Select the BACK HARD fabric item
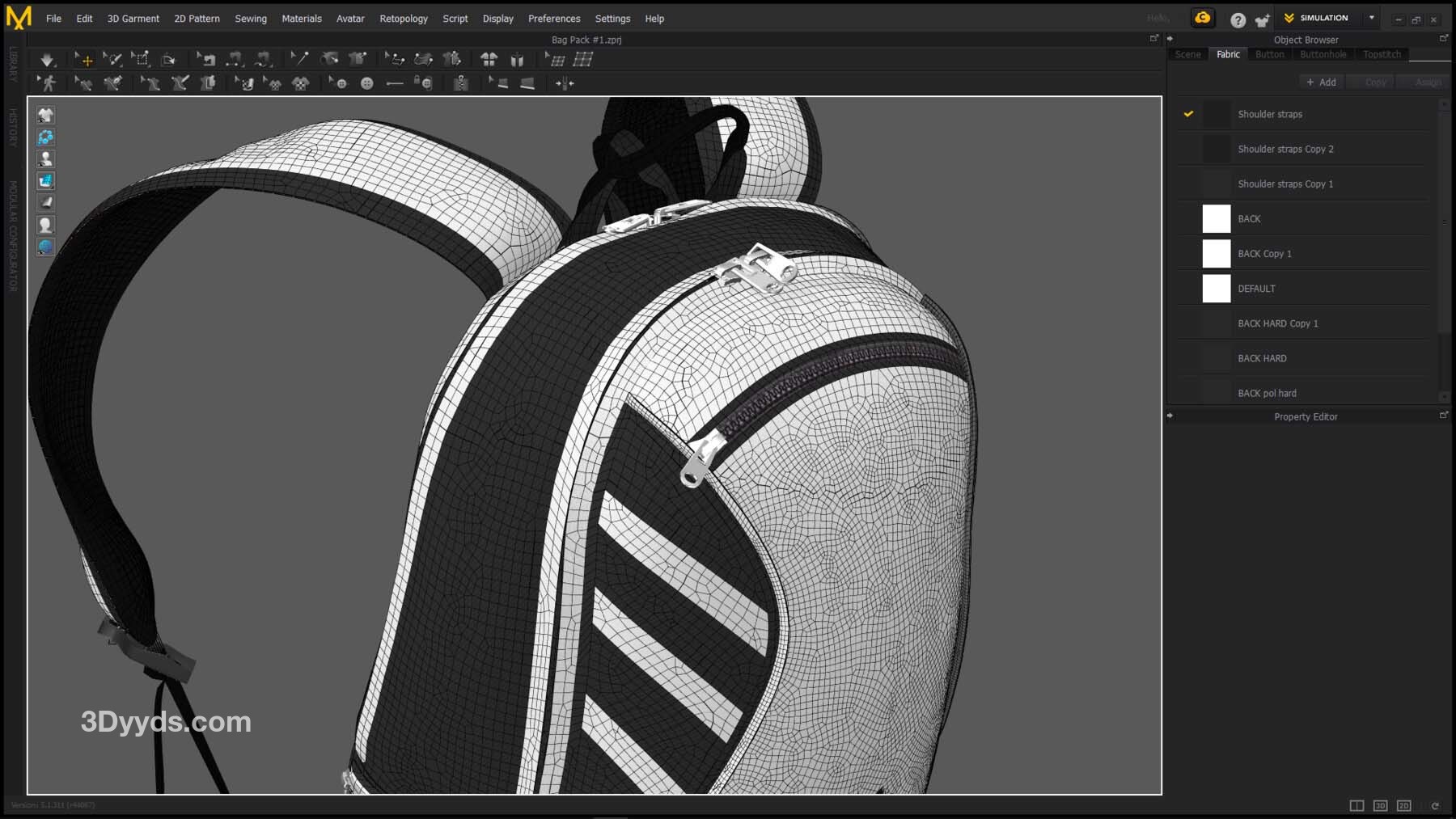 1262,358
